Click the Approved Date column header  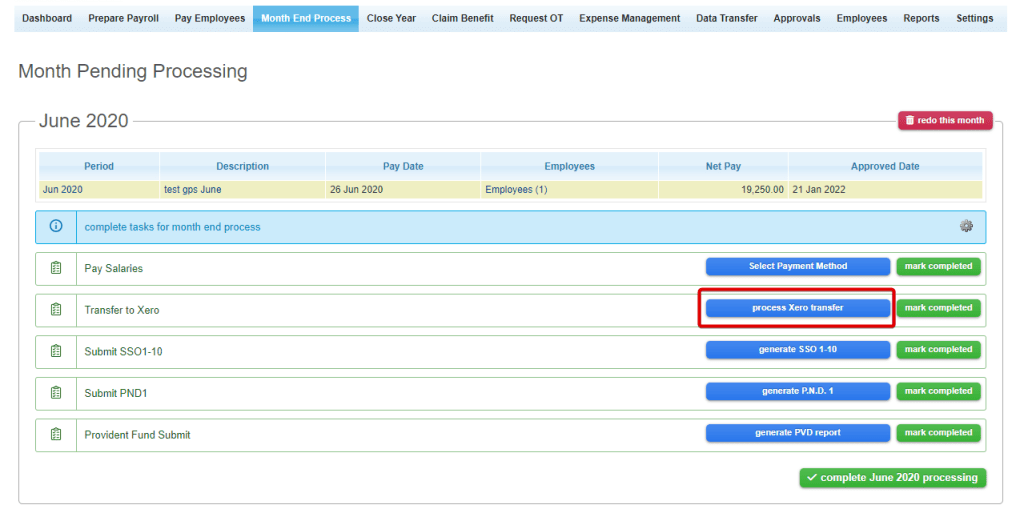click(x=885, y=166)
